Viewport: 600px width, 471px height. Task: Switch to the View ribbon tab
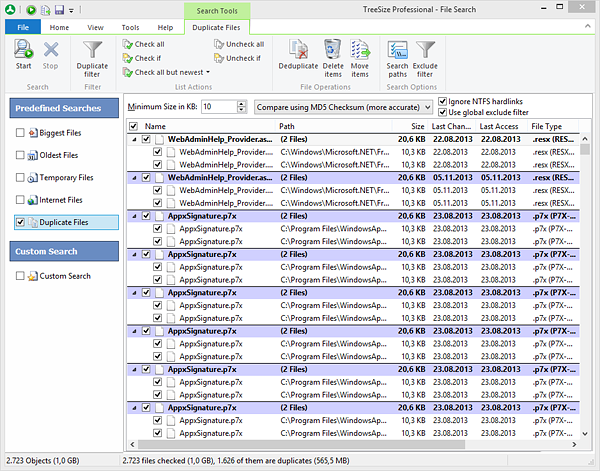(95, 28)
